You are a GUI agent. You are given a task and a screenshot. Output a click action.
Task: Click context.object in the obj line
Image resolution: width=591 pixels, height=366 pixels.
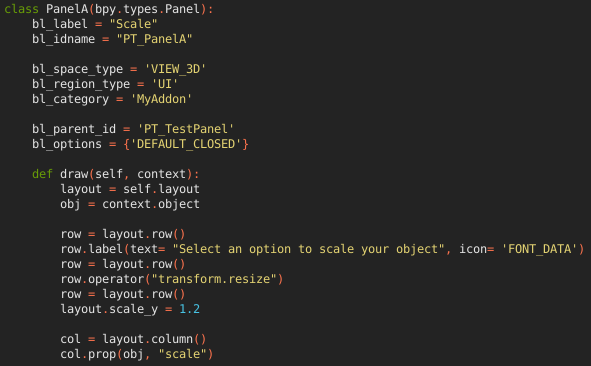(x=151, y=204)
